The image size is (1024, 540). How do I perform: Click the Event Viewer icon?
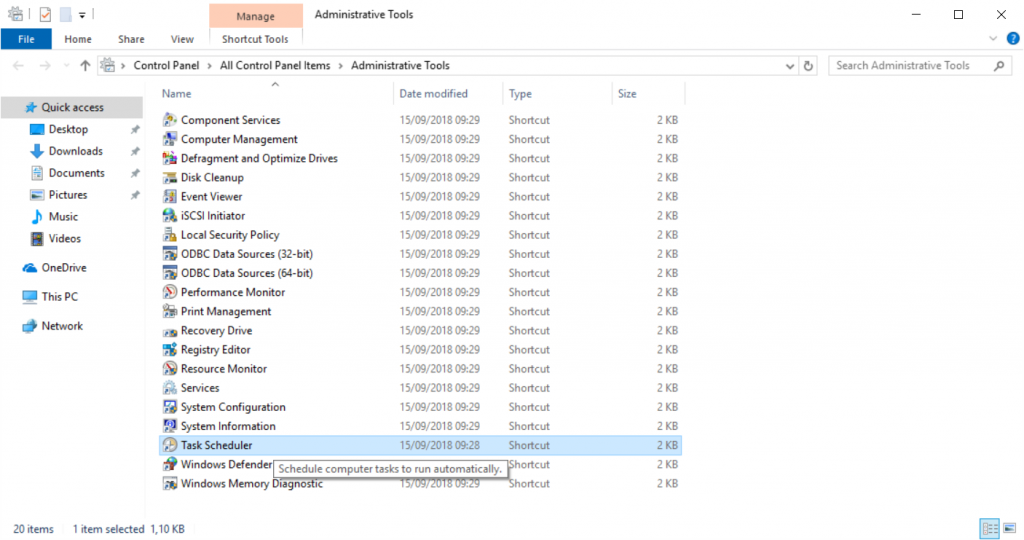pyautogui.click(x=170, y=196)
